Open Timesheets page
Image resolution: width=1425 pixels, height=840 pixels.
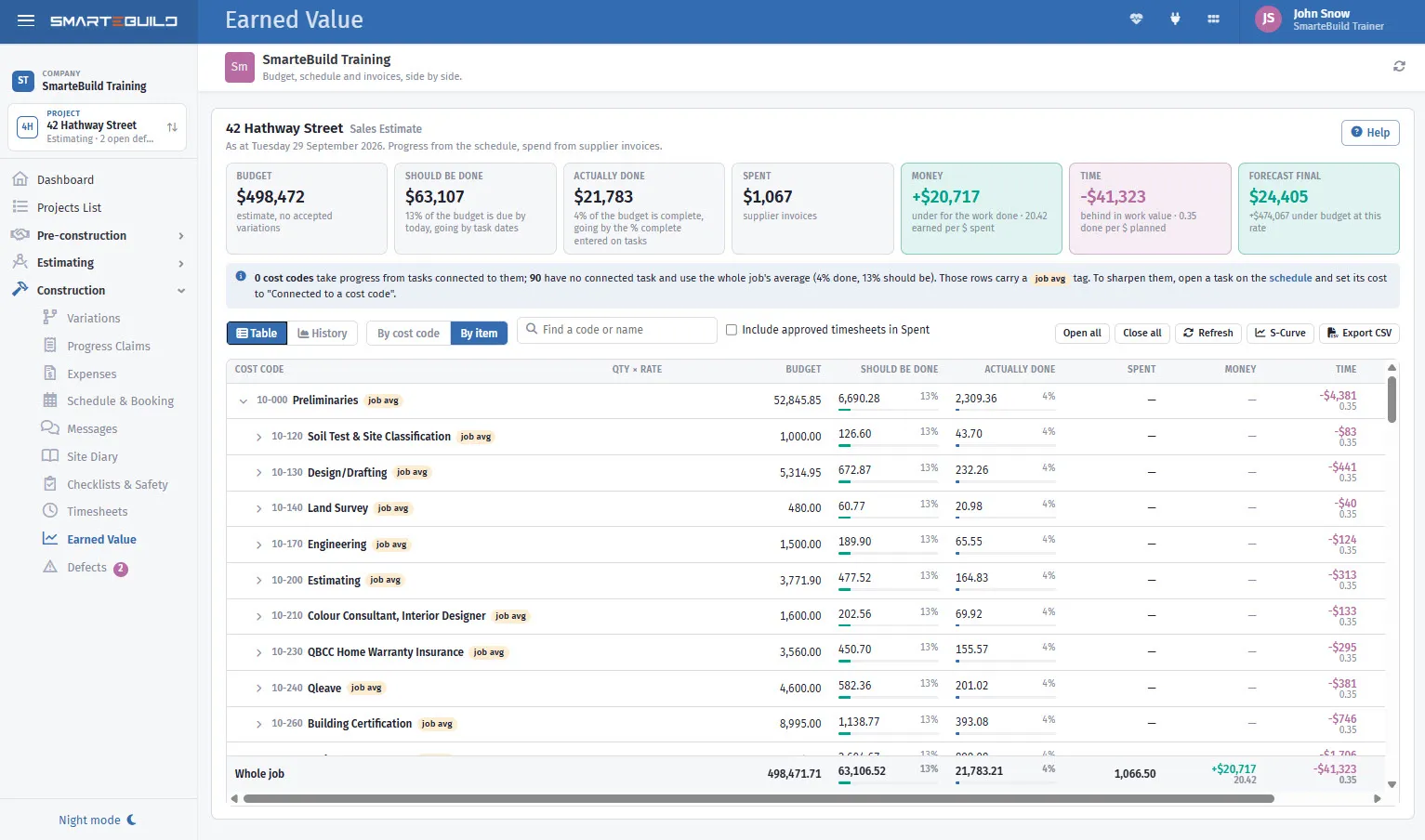97,511
